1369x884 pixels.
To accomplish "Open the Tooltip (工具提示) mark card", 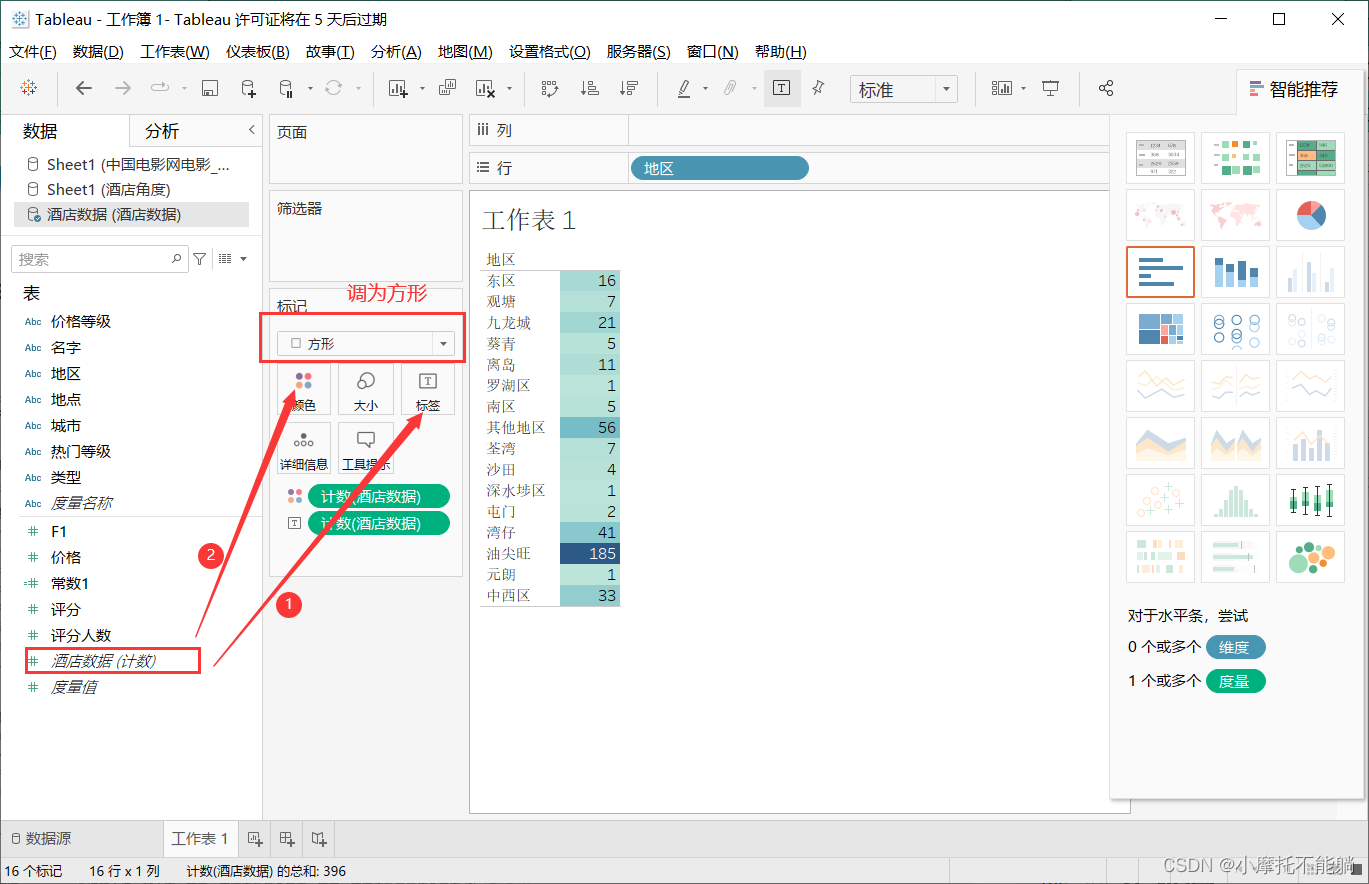I will click(366, 448).
